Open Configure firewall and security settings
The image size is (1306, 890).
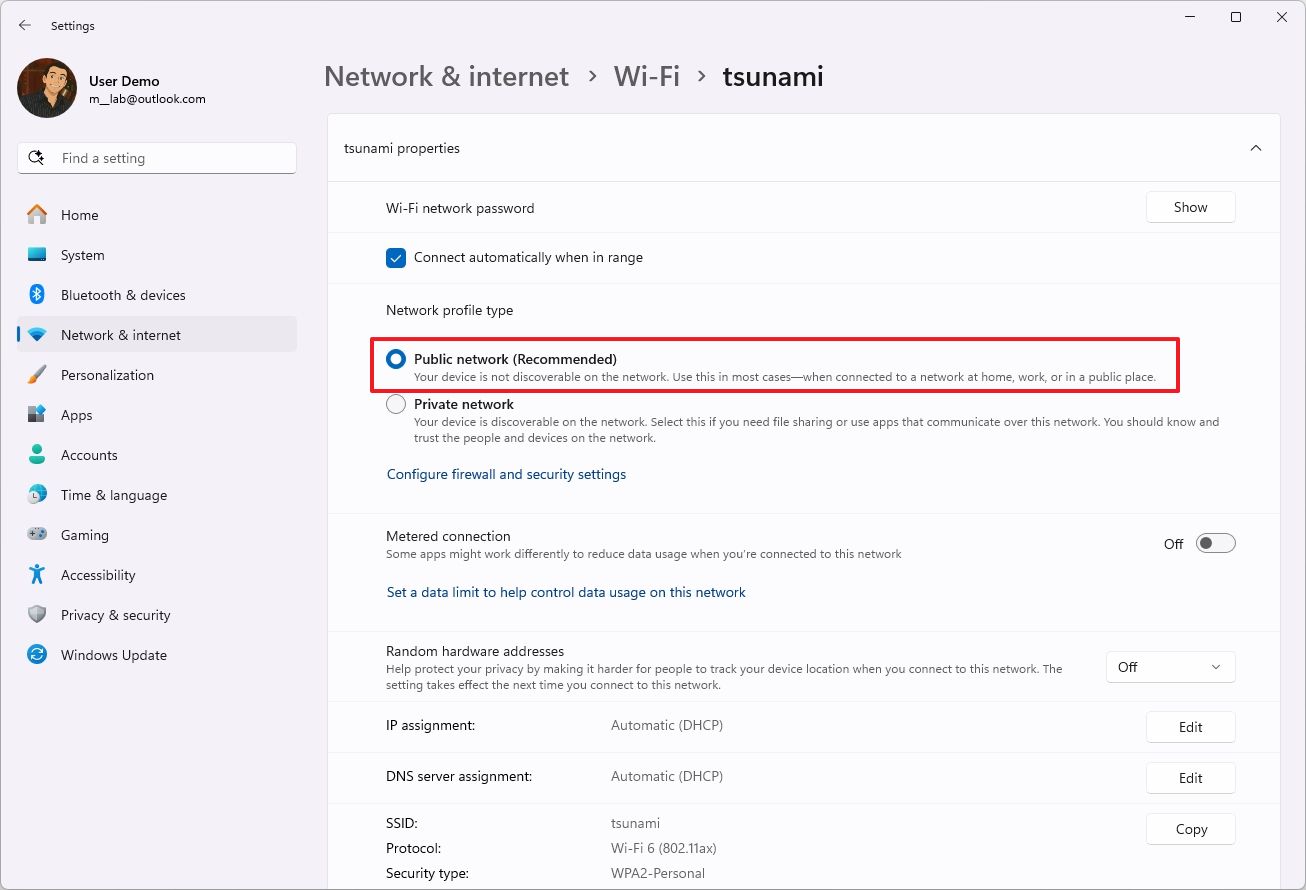tap(506, 474)
